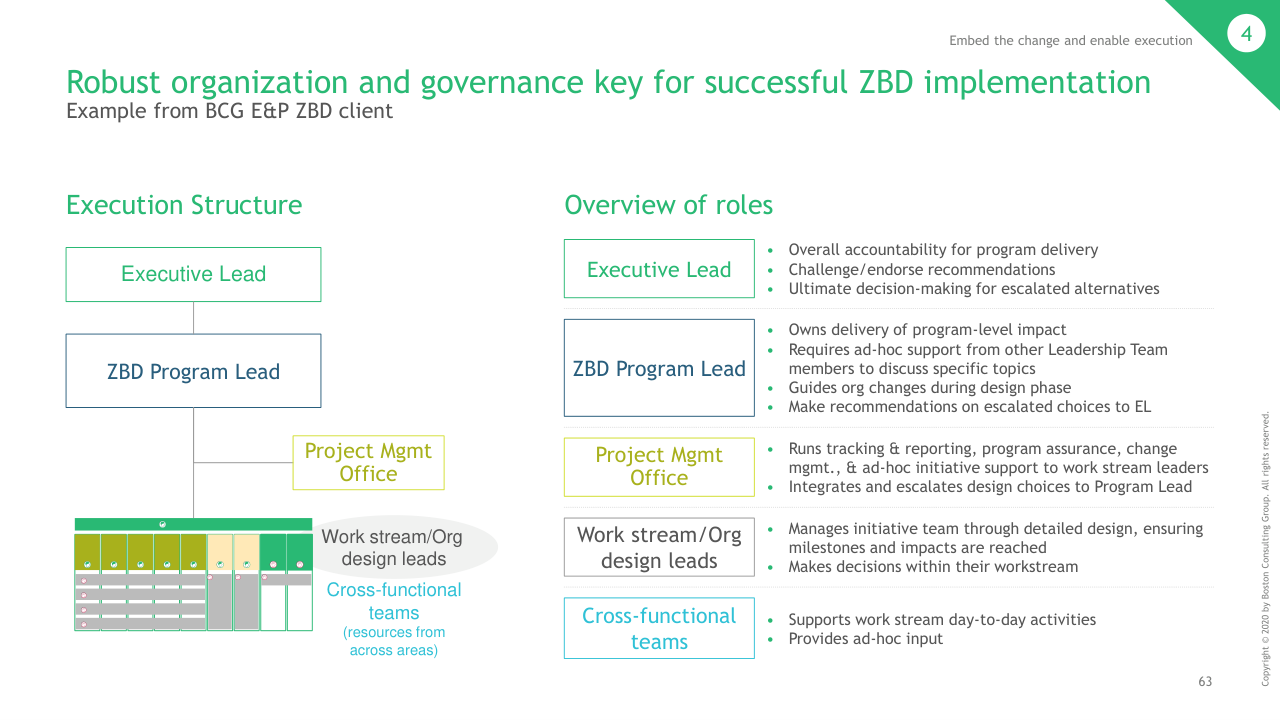Click the Overview of roles heading
1280x720 pixels.
pyautogui.click(x=668, y=205)
